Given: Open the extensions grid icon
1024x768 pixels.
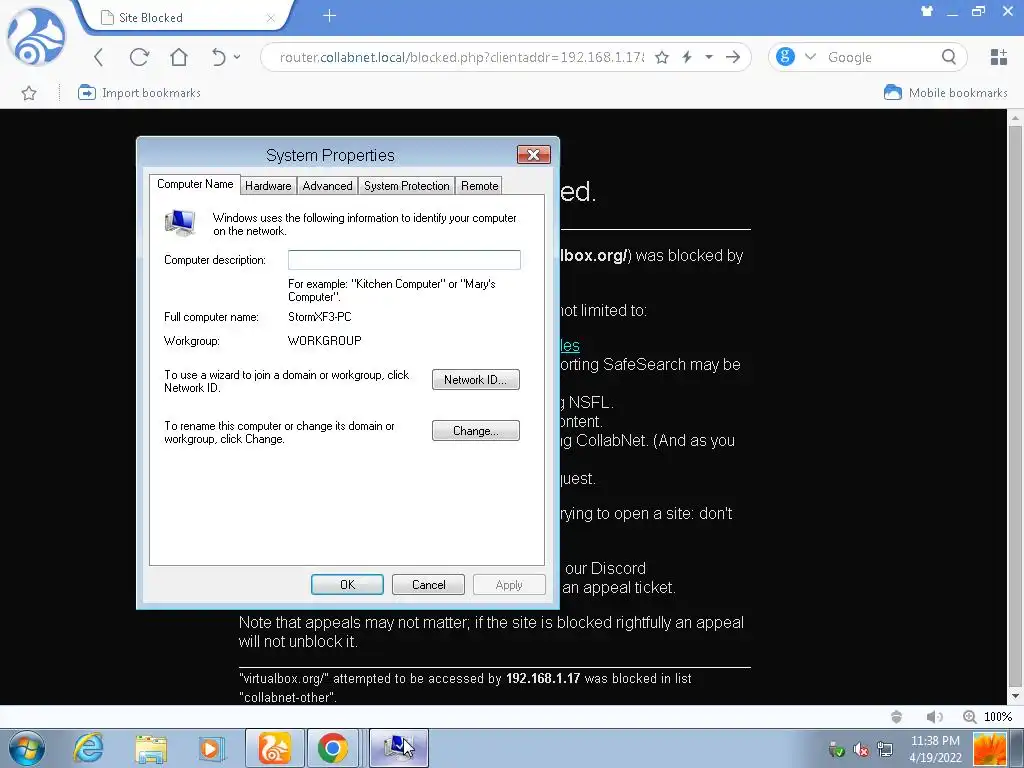Looking at the screenshot, I should point(998,57).
